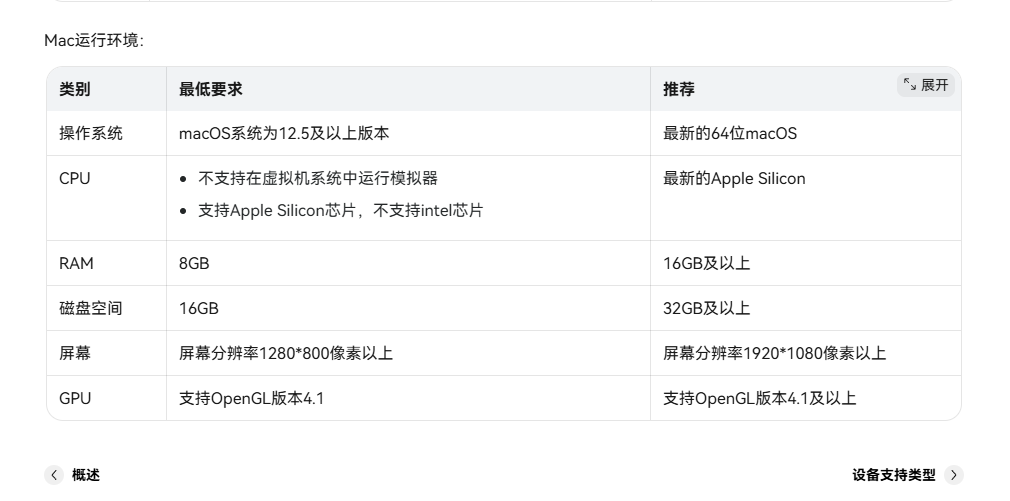Viewport: 1010px width, 501px height.
Task: Go to the 设备支持类型 next page link
Action: (x=894, y=475)
